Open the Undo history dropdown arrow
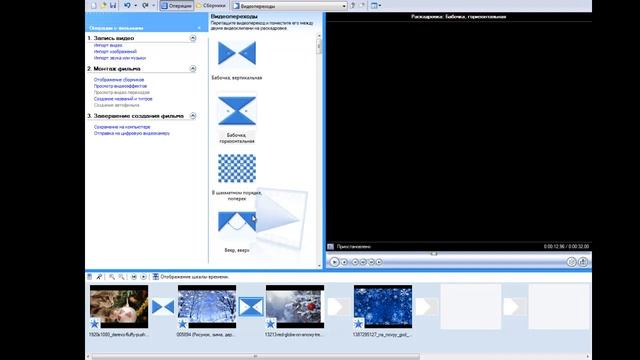 click(x=136, y=6)
